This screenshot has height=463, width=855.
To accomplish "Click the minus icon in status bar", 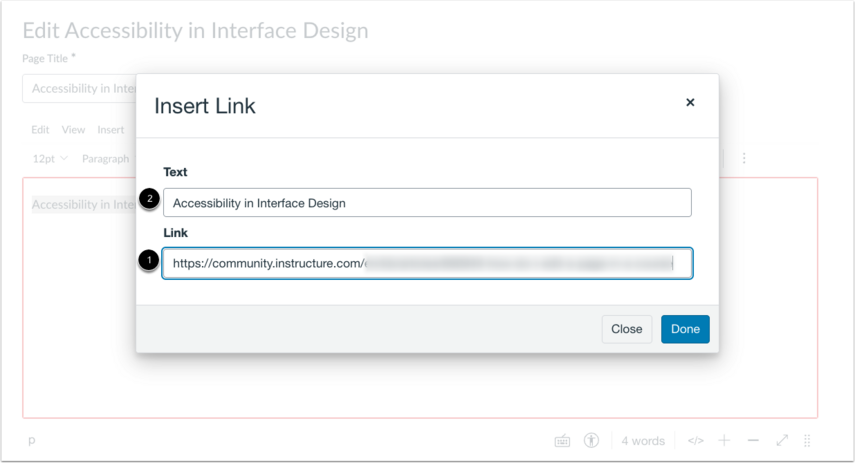I will point(753,441).
